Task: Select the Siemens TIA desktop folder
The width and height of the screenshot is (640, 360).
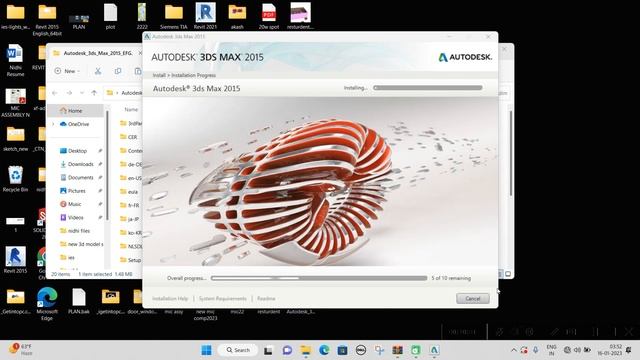Action: 174,16
